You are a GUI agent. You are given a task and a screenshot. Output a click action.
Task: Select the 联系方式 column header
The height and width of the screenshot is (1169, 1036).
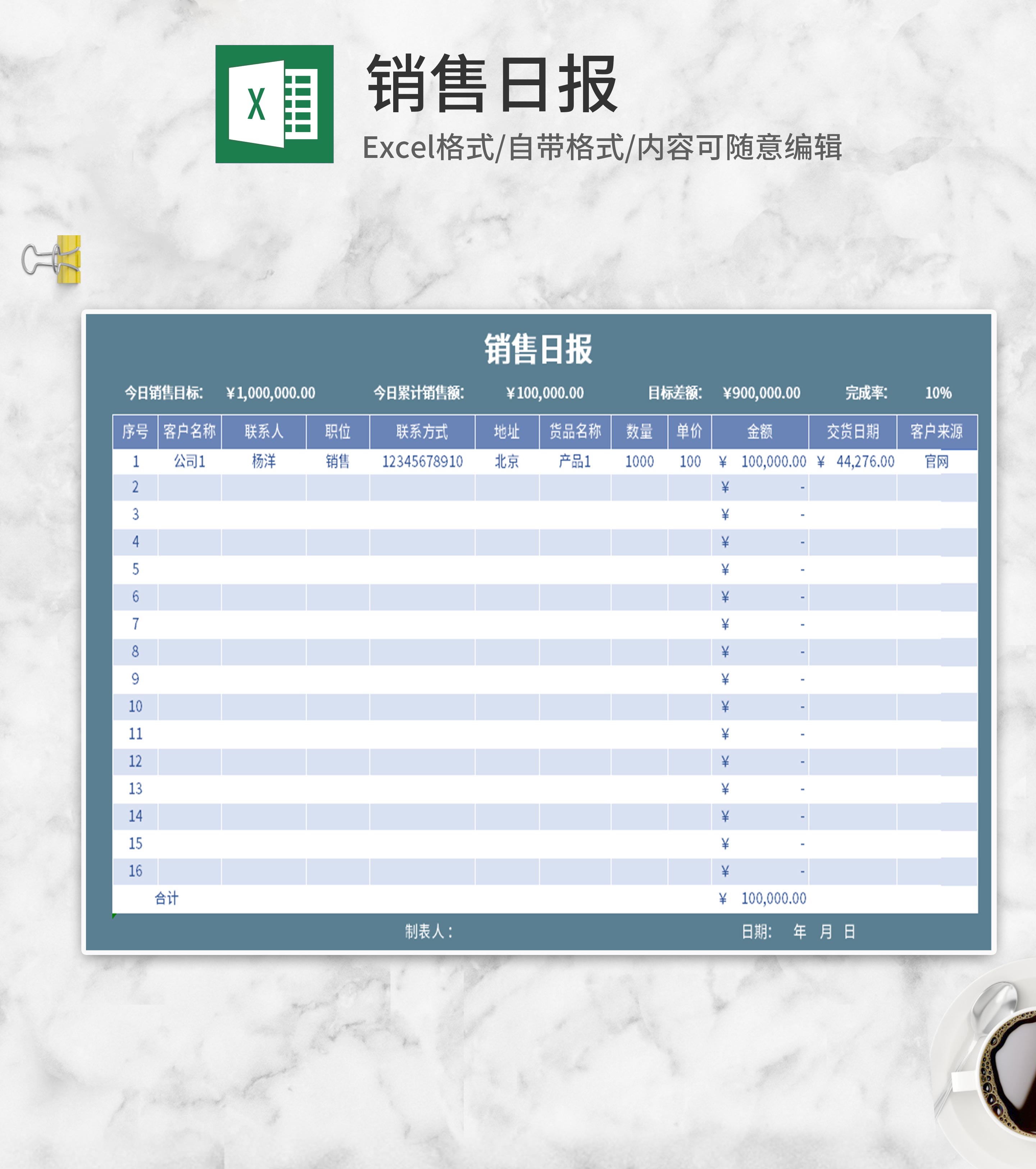click(x=422, y=431)
